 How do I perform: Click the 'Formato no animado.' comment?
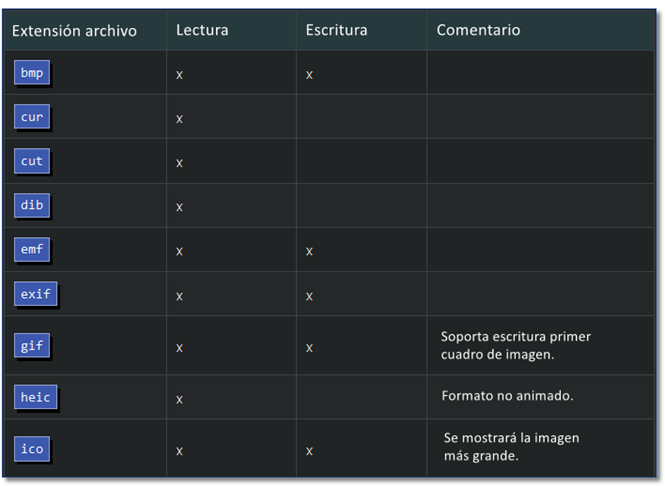pyautogui.click(x=507, y=396)
